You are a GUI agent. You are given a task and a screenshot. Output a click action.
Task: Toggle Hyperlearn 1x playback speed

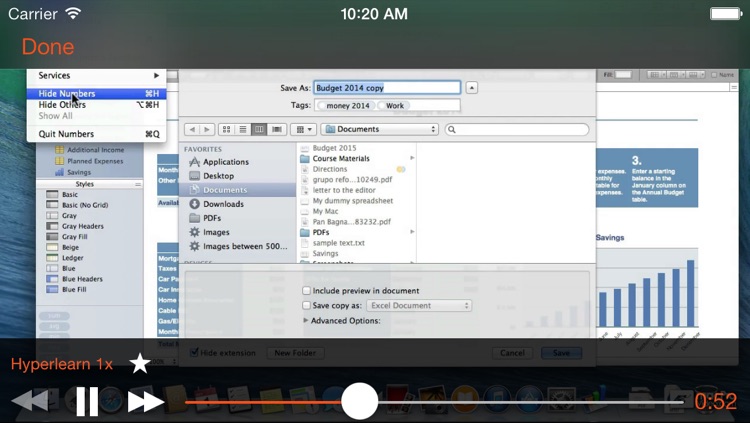(x=62, y=364)
